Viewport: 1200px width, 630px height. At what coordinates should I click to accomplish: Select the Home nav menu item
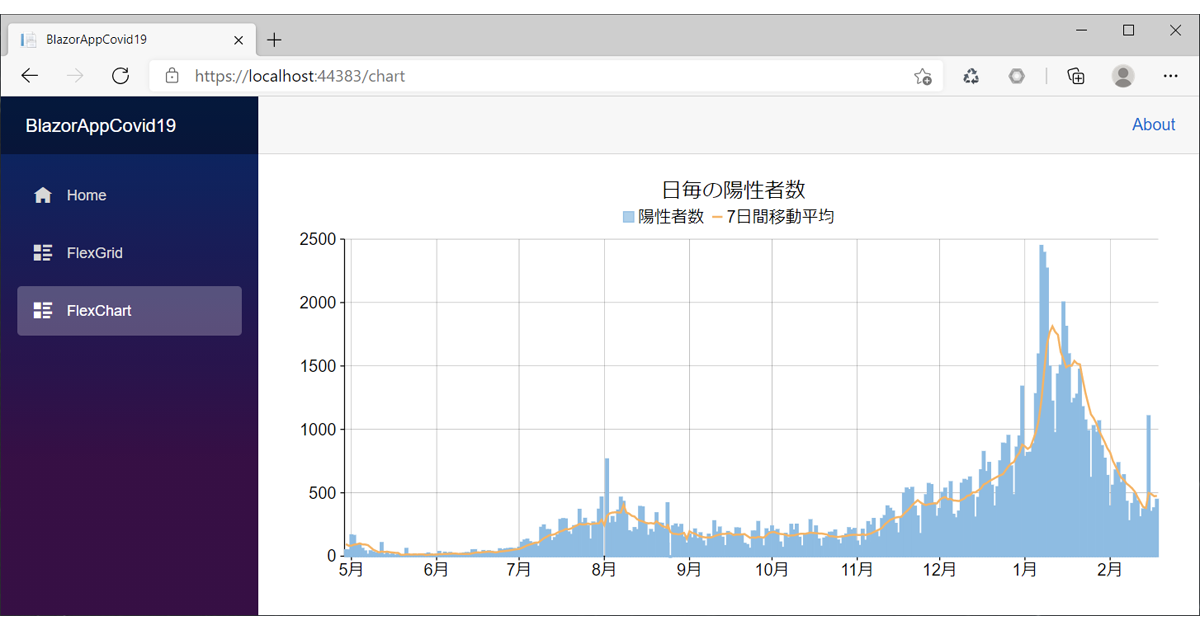pos(86,195)
